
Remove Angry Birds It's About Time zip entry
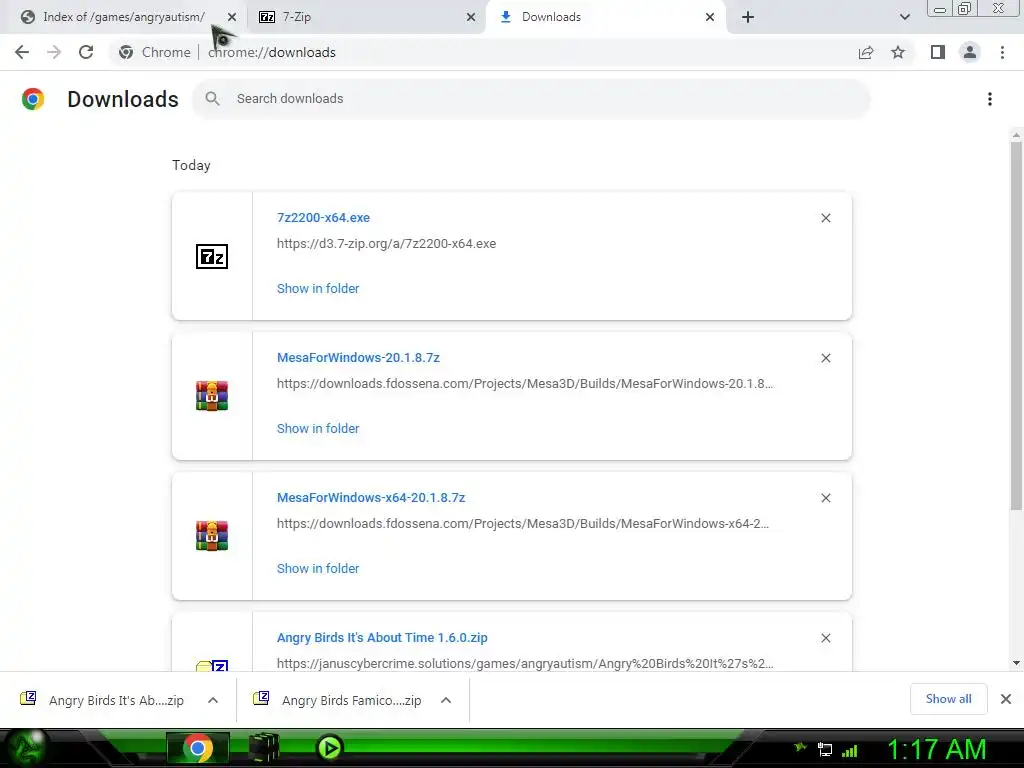826,638
